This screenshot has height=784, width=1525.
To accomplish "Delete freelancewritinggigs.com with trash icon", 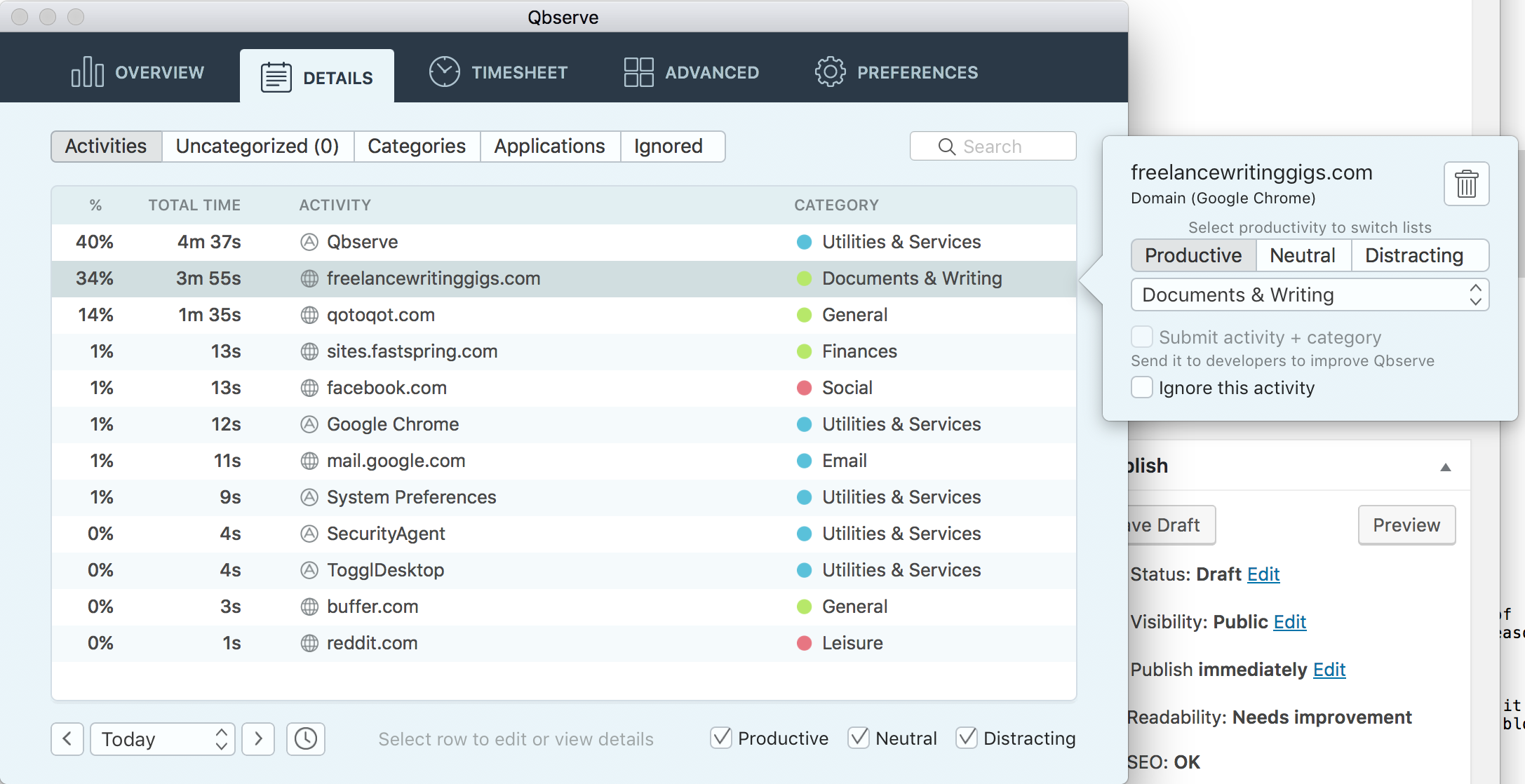I will click(1466, 184).
